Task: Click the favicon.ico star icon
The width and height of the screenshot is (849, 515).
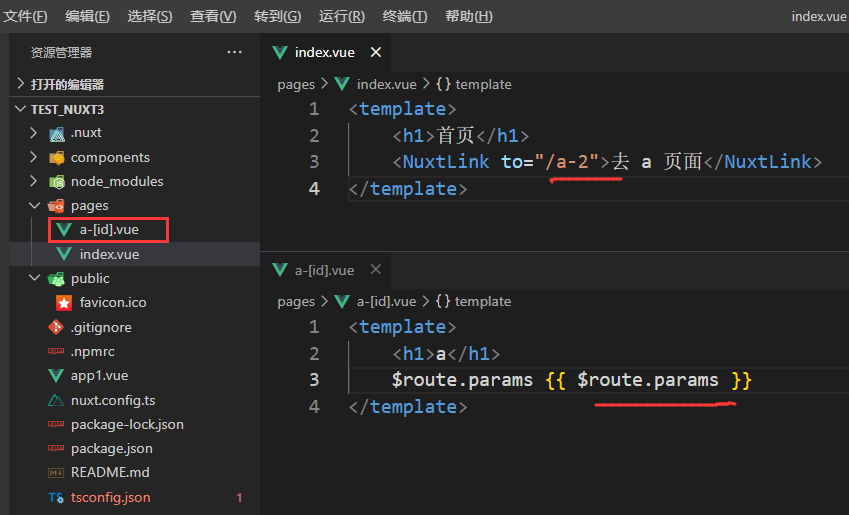Action: (64, 303)
